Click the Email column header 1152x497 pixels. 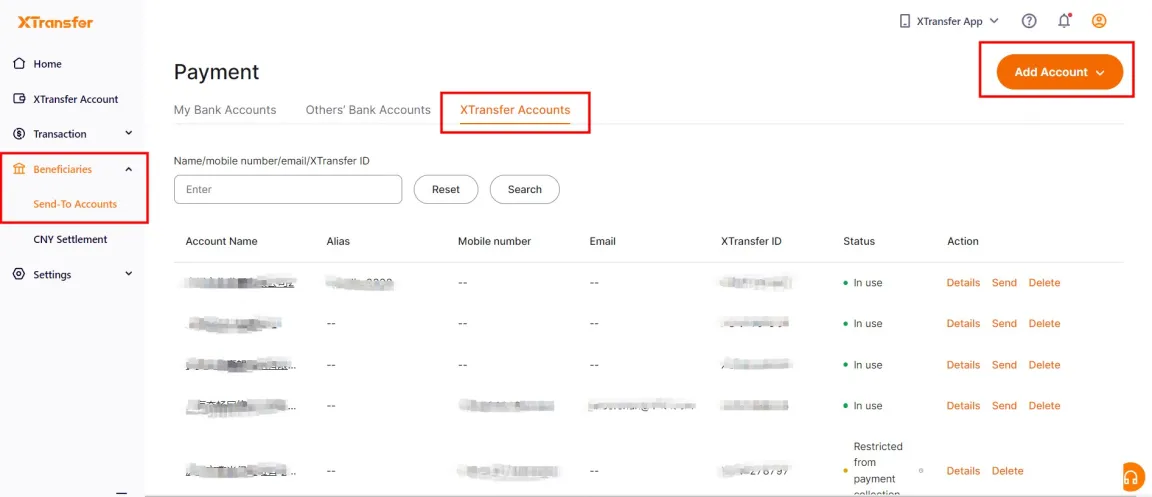click(x=602, y=241)
